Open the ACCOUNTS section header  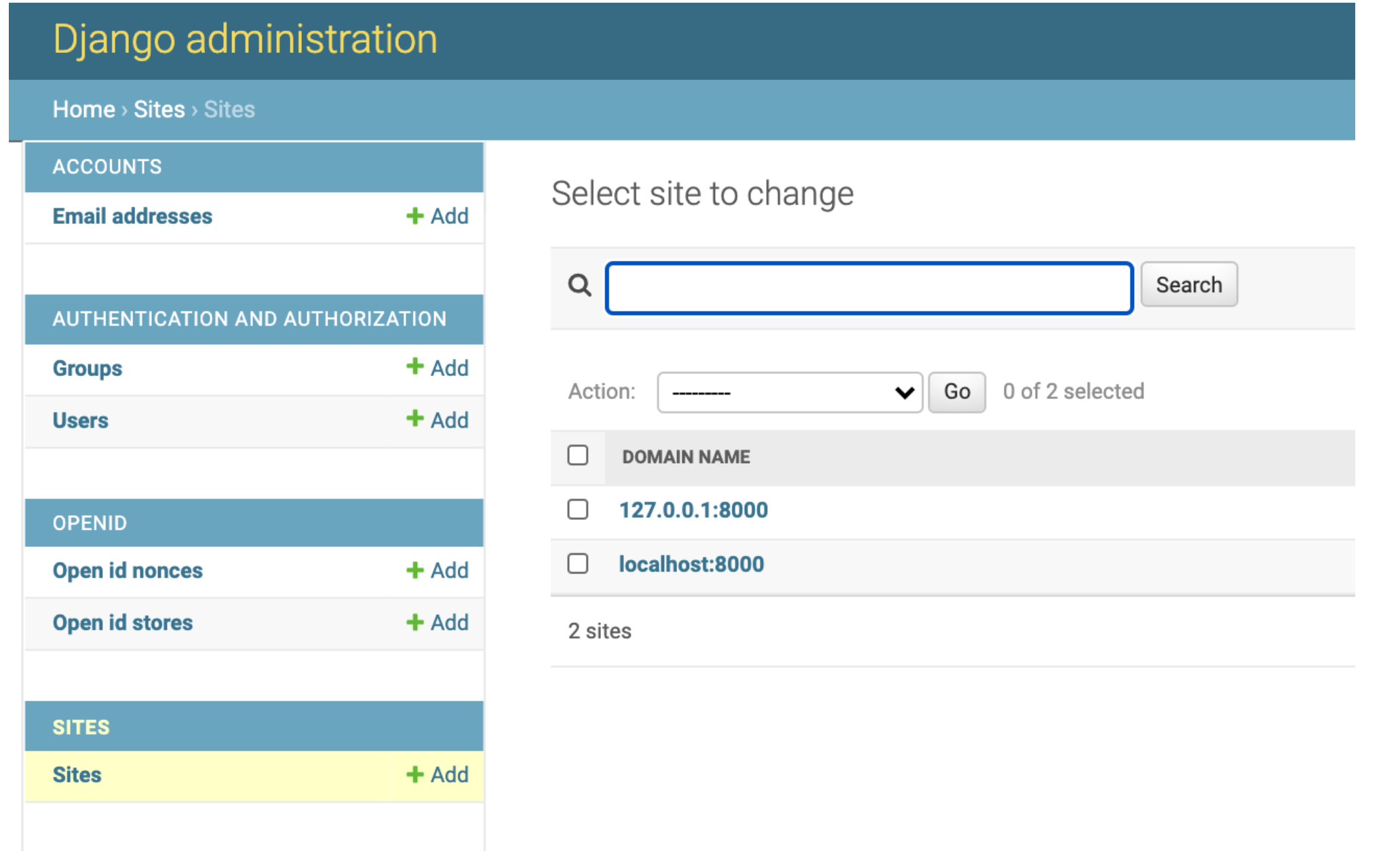107,166
